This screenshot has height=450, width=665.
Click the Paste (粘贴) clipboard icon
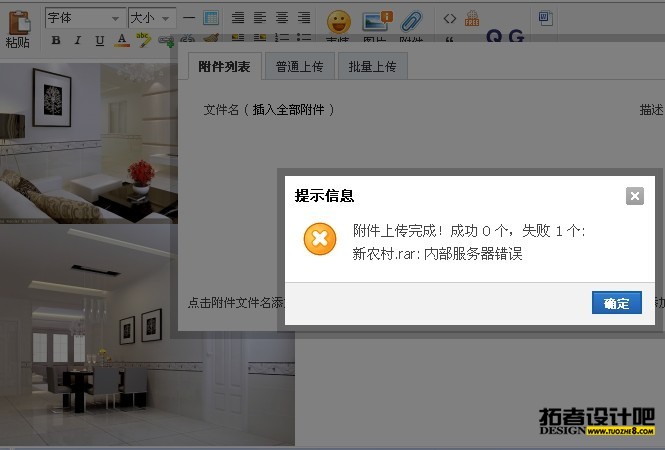point(17,22)
